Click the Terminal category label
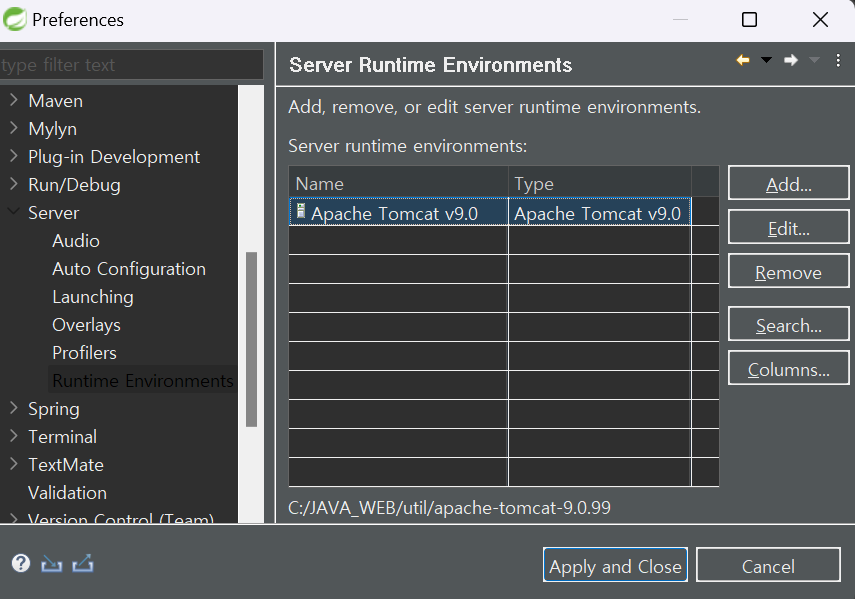This screenshot has height=599, width=855. (63, 437)
